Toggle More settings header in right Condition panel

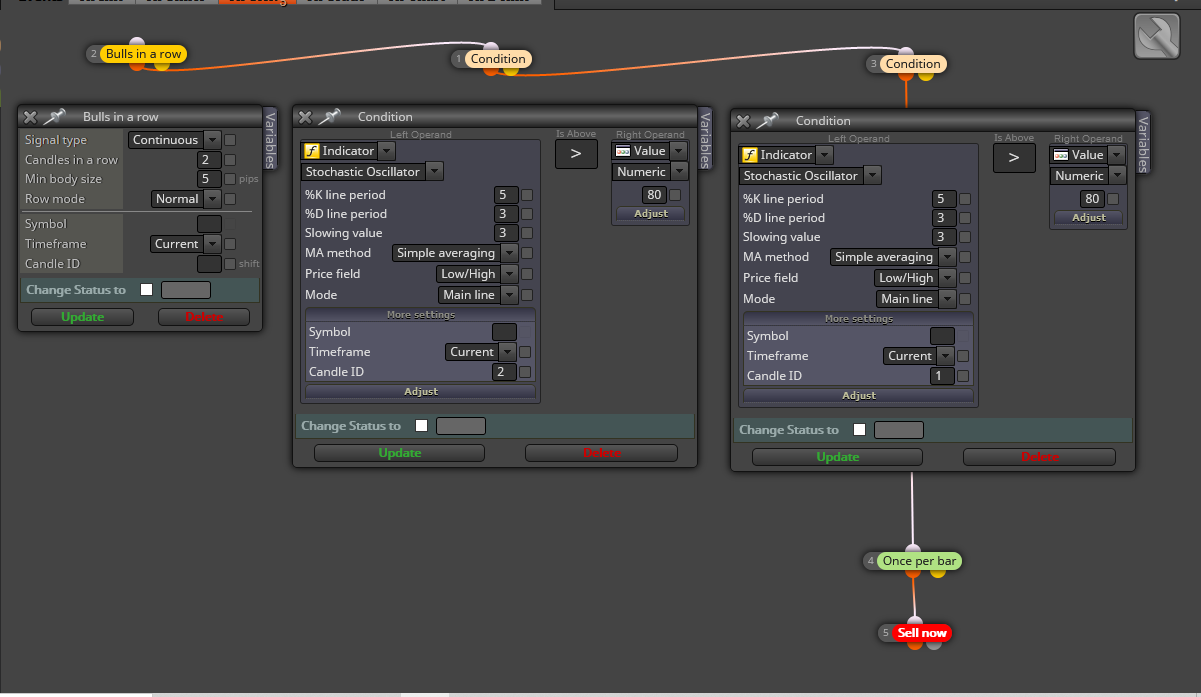coord(859,319)
